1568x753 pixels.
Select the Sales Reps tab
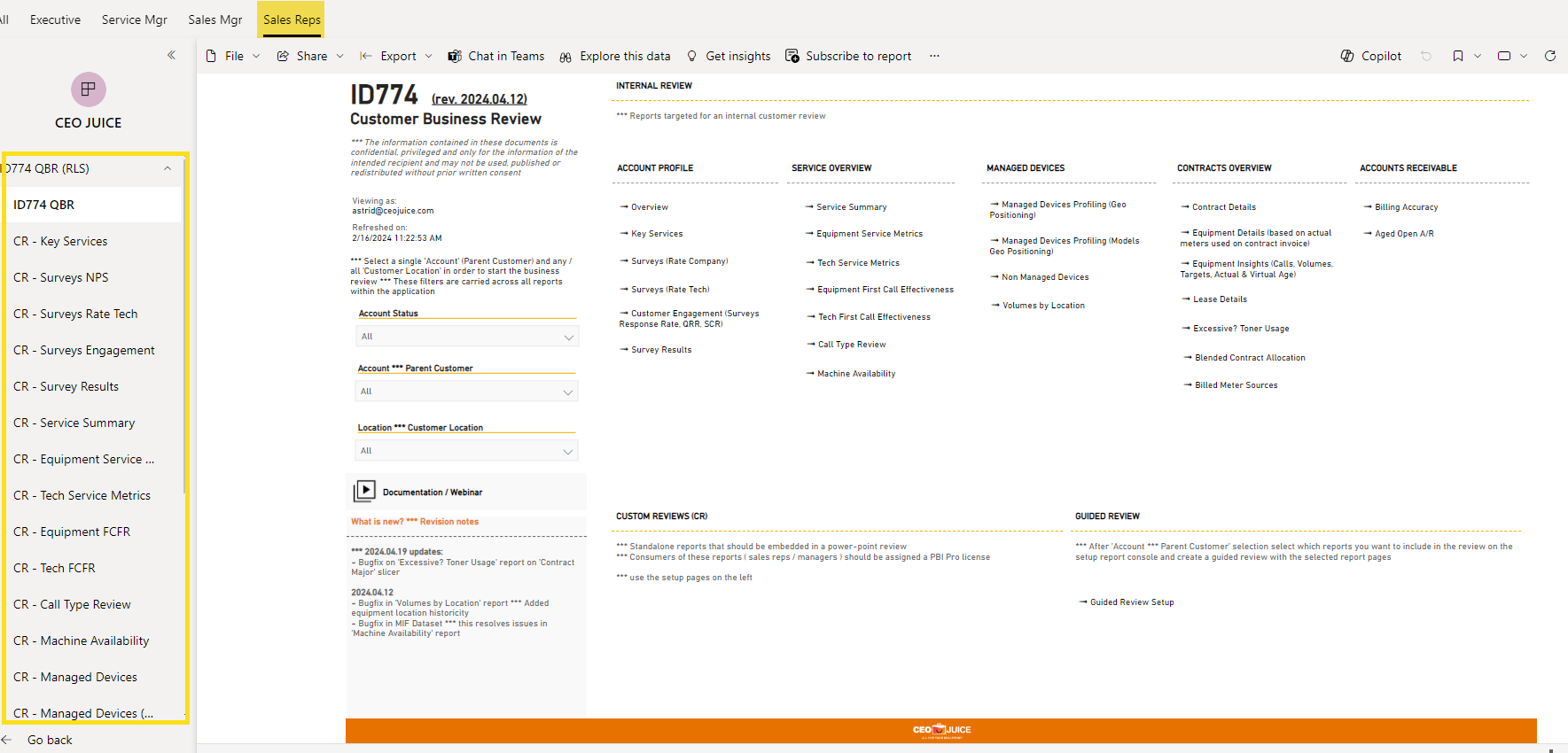click(292, 19)
